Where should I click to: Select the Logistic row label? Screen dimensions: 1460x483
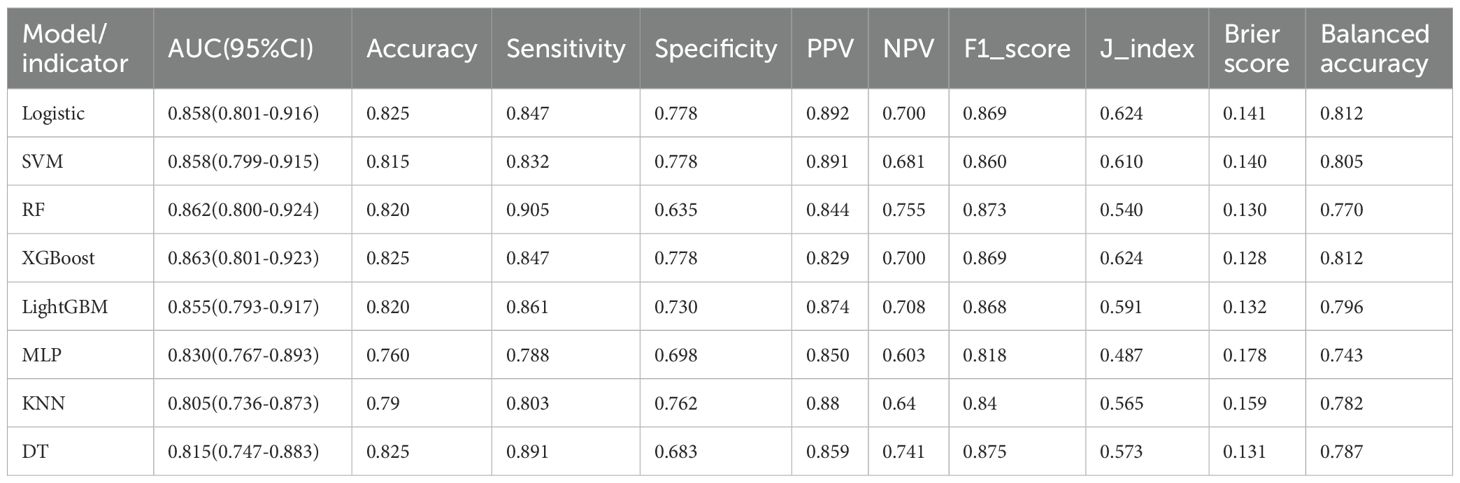coord(54,114)
